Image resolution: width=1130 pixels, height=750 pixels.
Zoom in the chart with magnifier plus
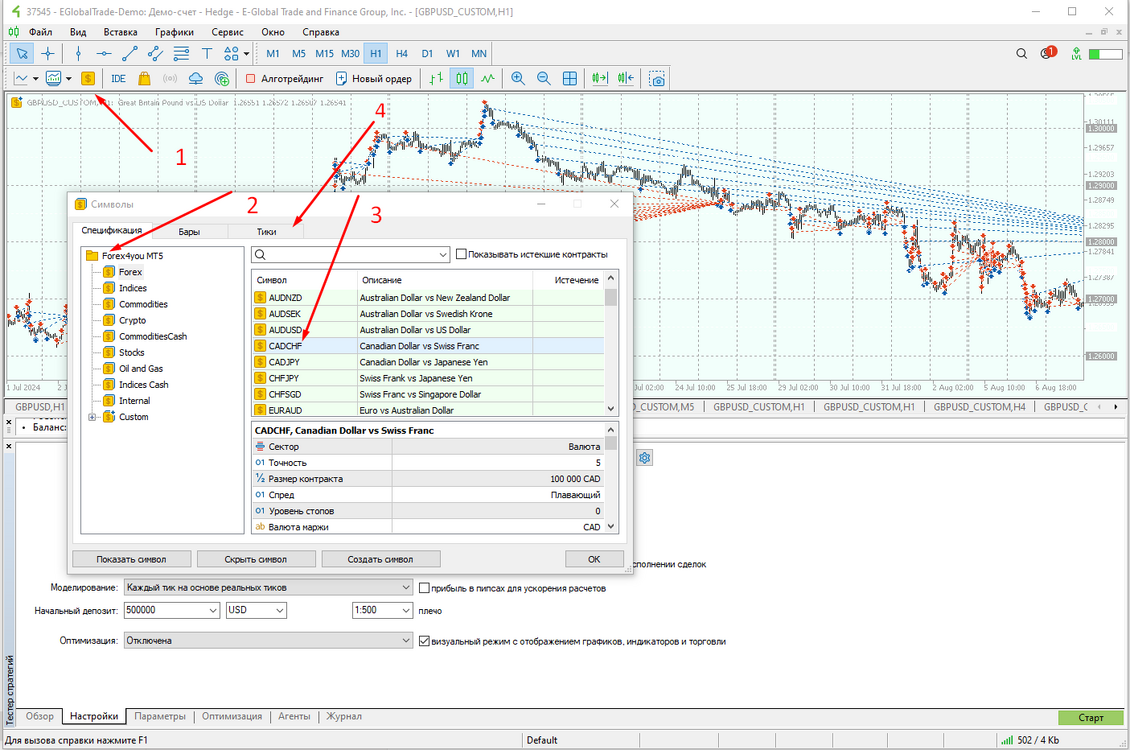(x=517, y=79)
